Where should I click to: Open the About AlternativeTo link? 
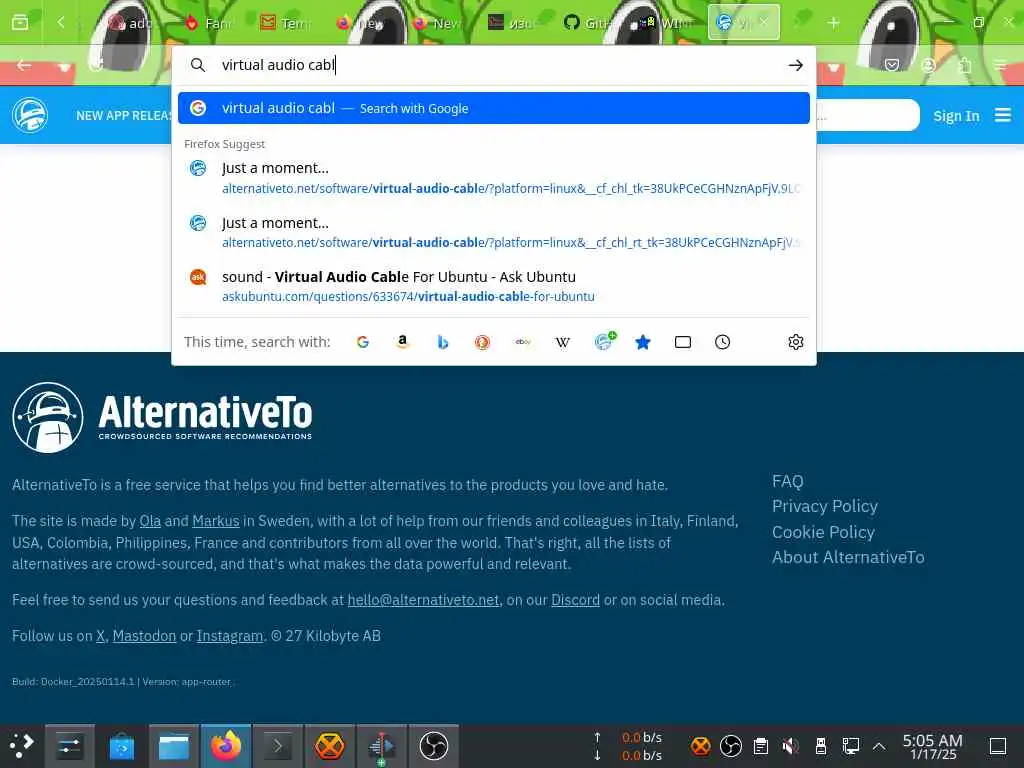pyautogui.click(x=848, y=557)
